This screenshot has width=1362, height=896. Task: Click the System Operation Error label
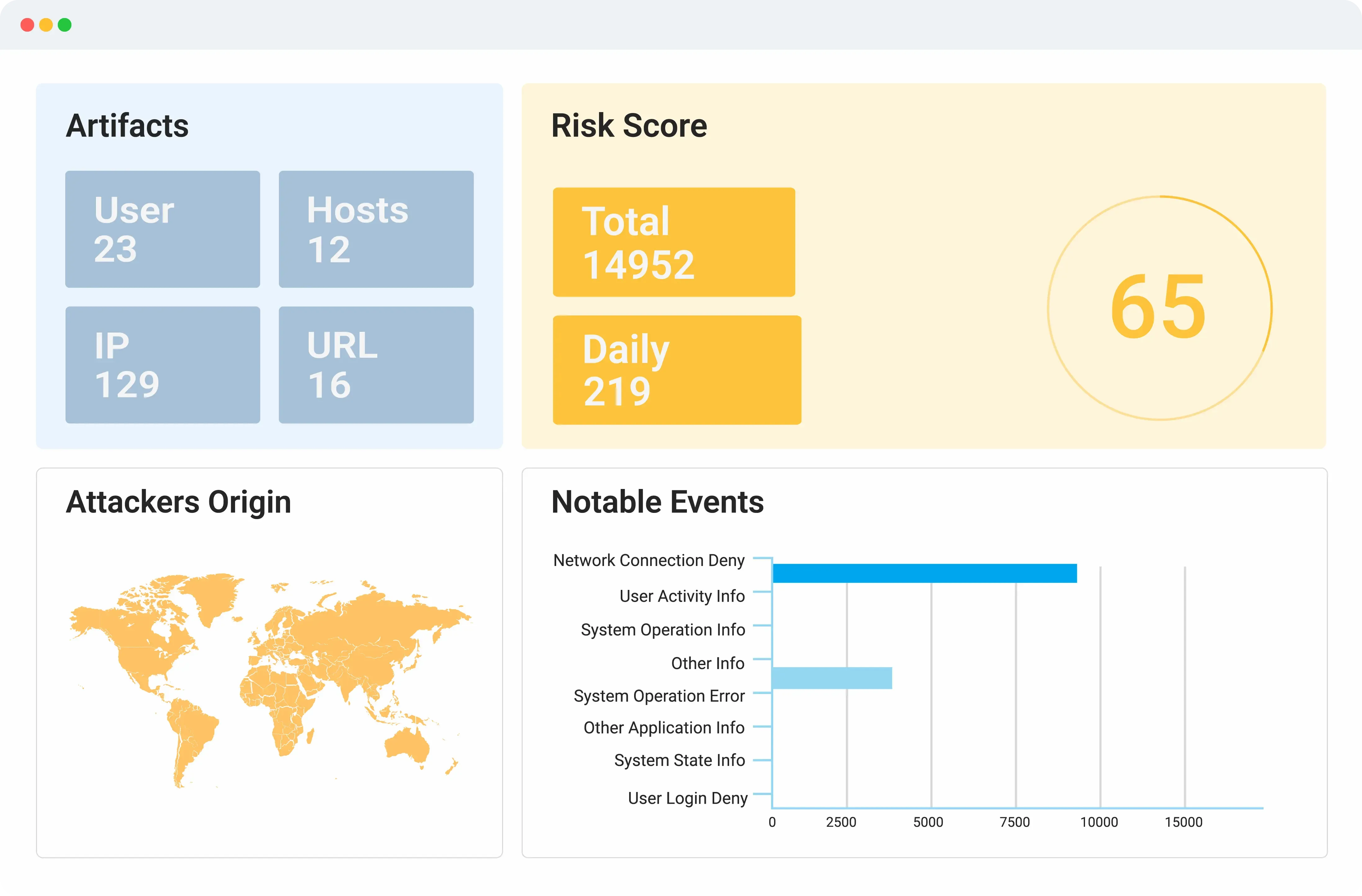[x=659, y=696]
